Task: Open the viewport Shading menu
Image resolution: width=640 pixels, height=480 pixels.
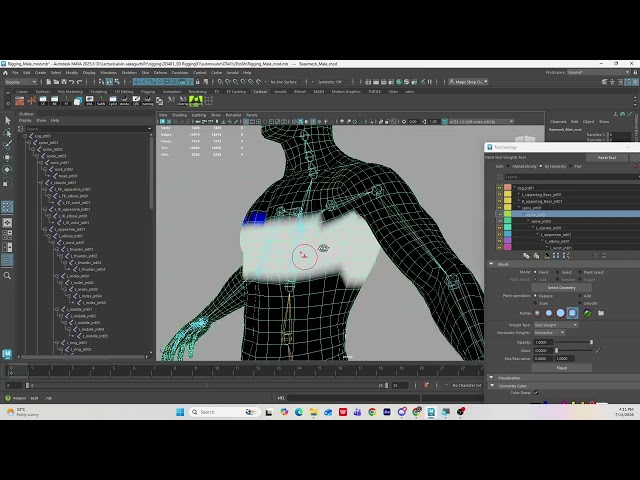Action: point(179,115)
